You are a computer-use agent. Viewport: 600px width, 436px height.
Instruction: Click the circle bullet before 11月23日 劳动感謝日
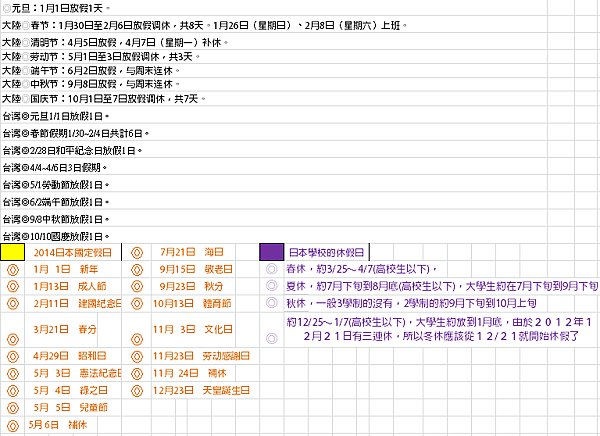point(137,356)
